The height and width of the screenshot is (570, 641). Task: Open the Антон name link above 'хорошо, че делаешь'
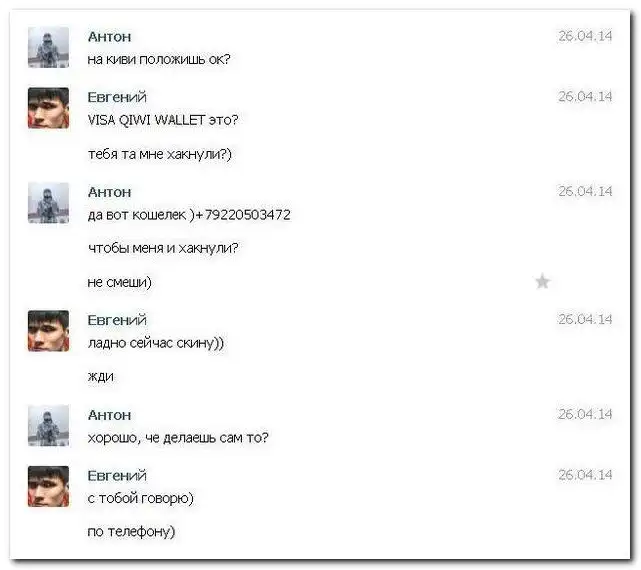click(x=110, y=415)
